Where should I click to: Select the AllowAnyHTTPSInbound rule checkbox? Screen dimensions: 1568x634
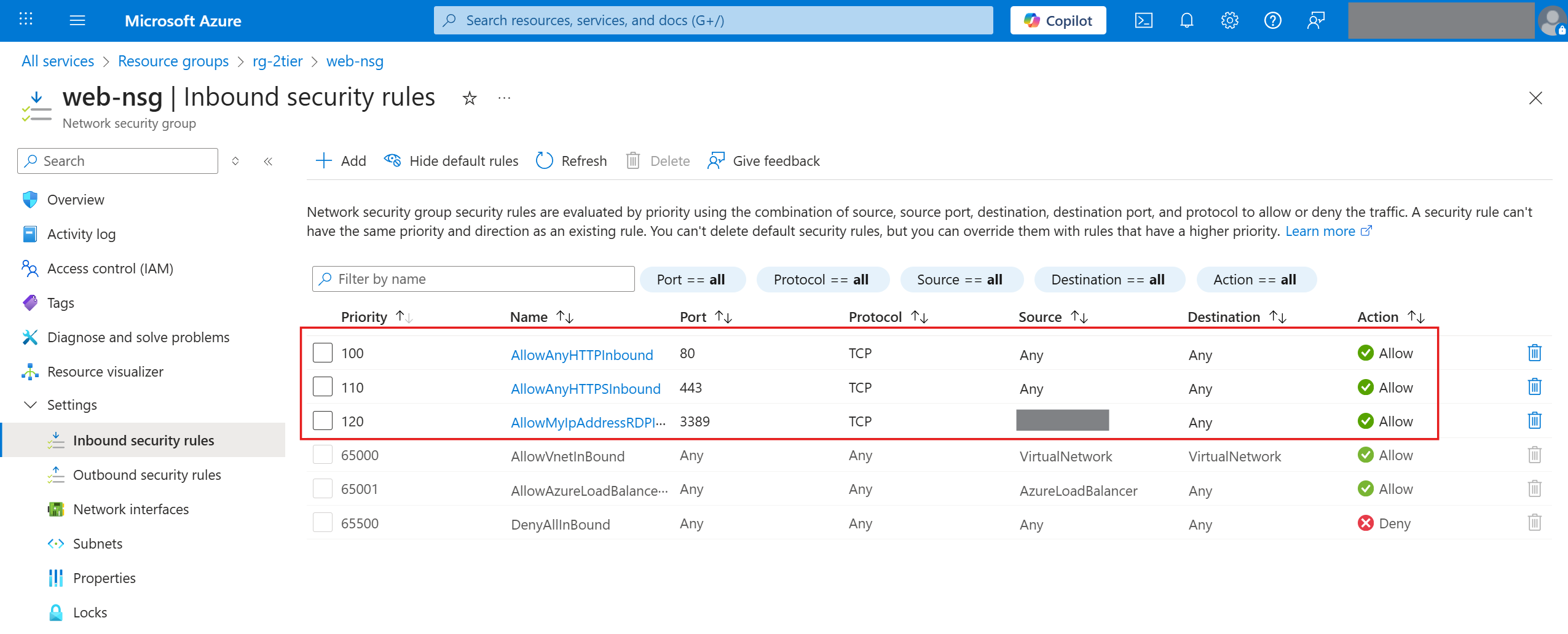(x=323, y=387)
